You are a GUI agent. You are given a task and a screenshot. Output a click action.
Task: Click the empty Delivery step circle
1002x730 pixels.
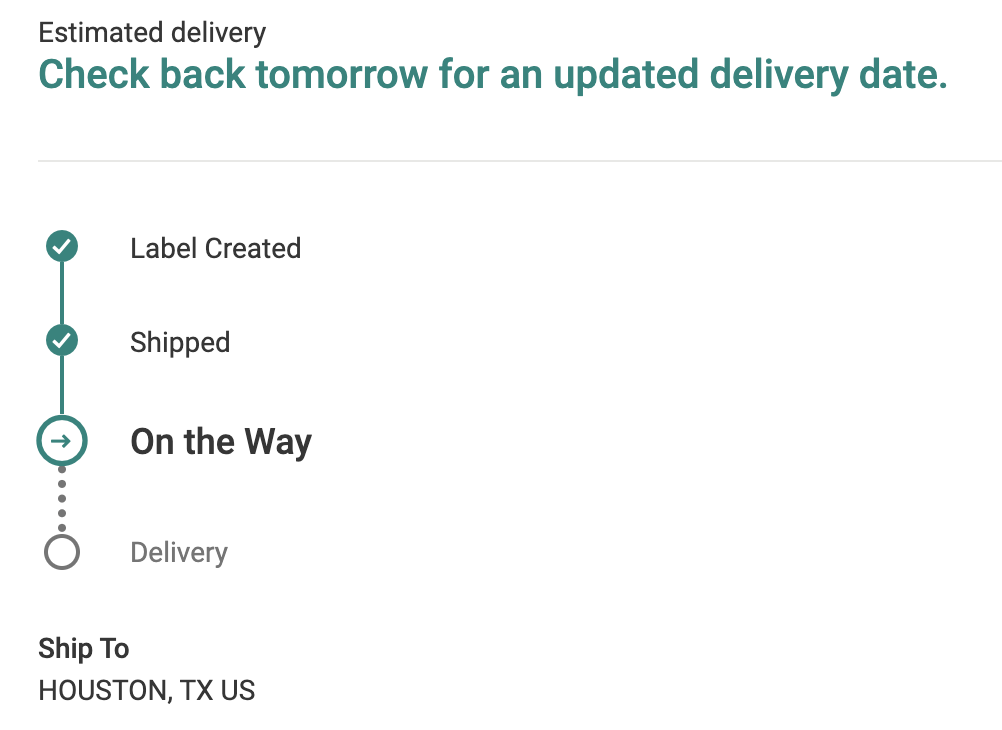click(x=62, y=552)
